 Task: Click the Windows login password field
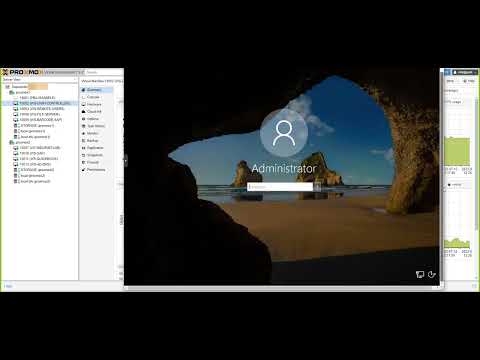click(280, 187)
